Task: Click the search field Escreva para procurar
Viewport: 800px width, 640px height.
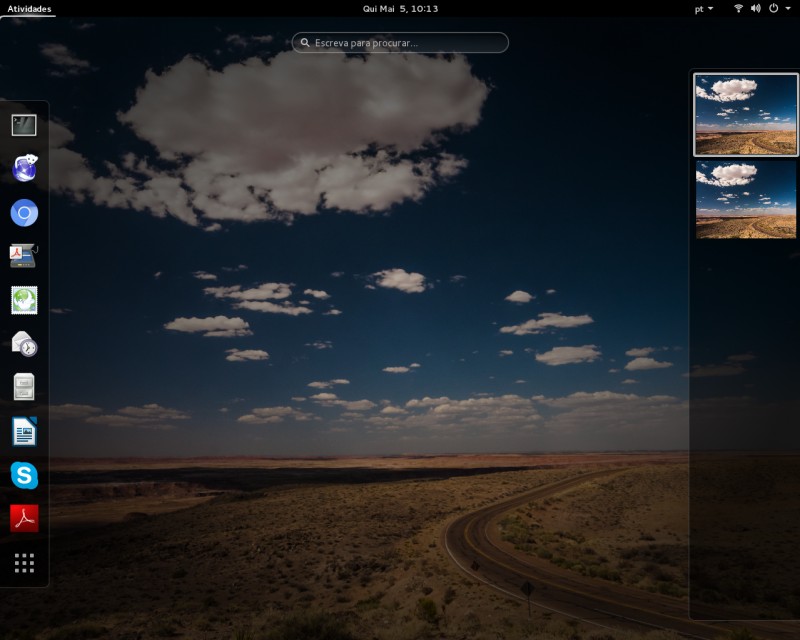Action: click(400, 43)
